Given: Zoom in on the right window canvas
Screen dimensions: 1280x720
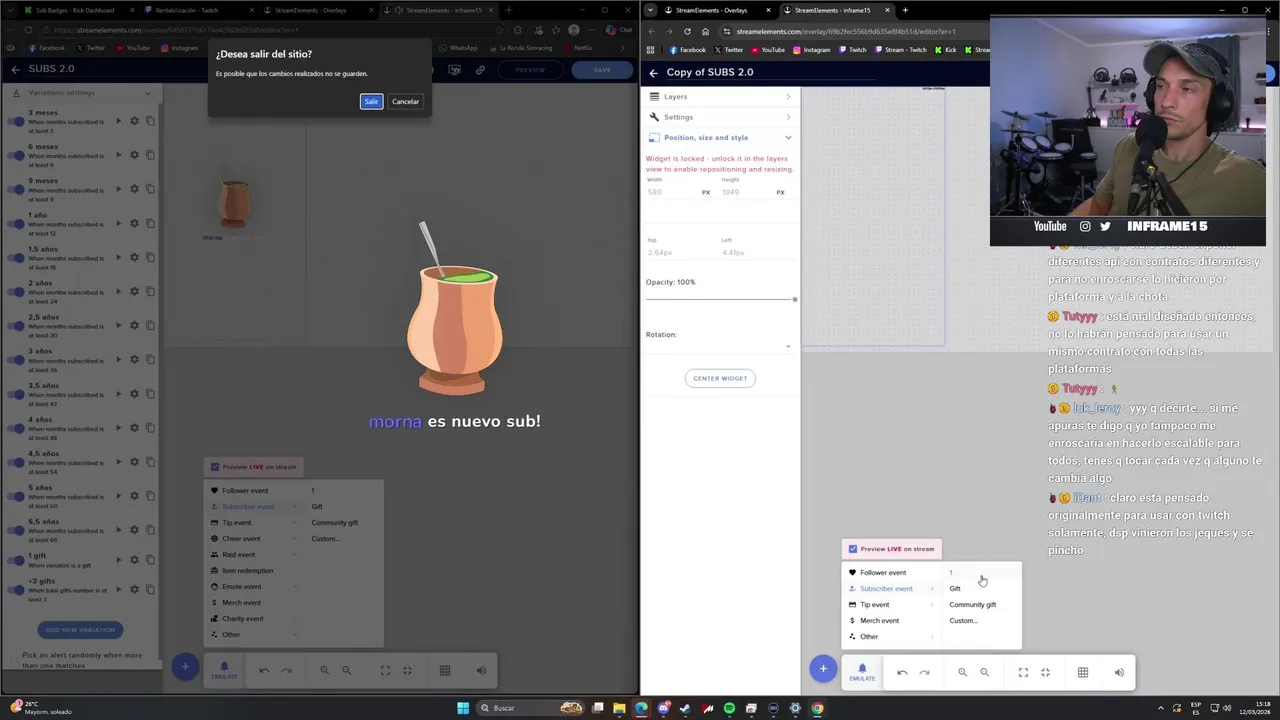Looking at the screenshot, I should tap(962, 672).
